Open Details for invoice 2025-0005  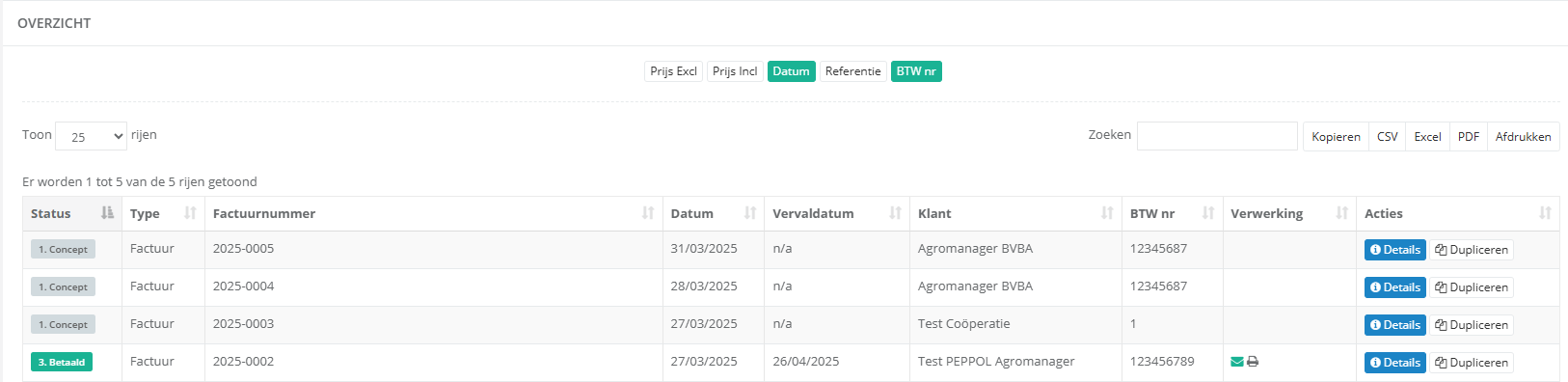pyautogui.click(x=1395, y=250)
